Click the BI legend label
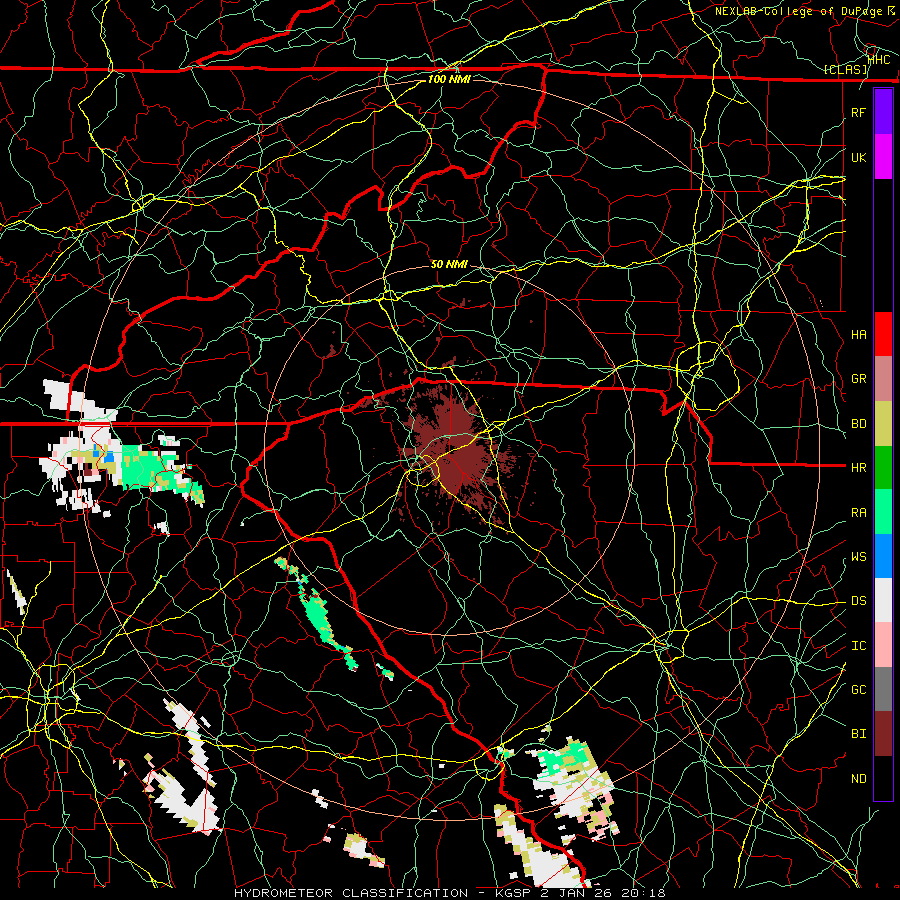This screenshot has width=900, height=900. pos(858,734)
